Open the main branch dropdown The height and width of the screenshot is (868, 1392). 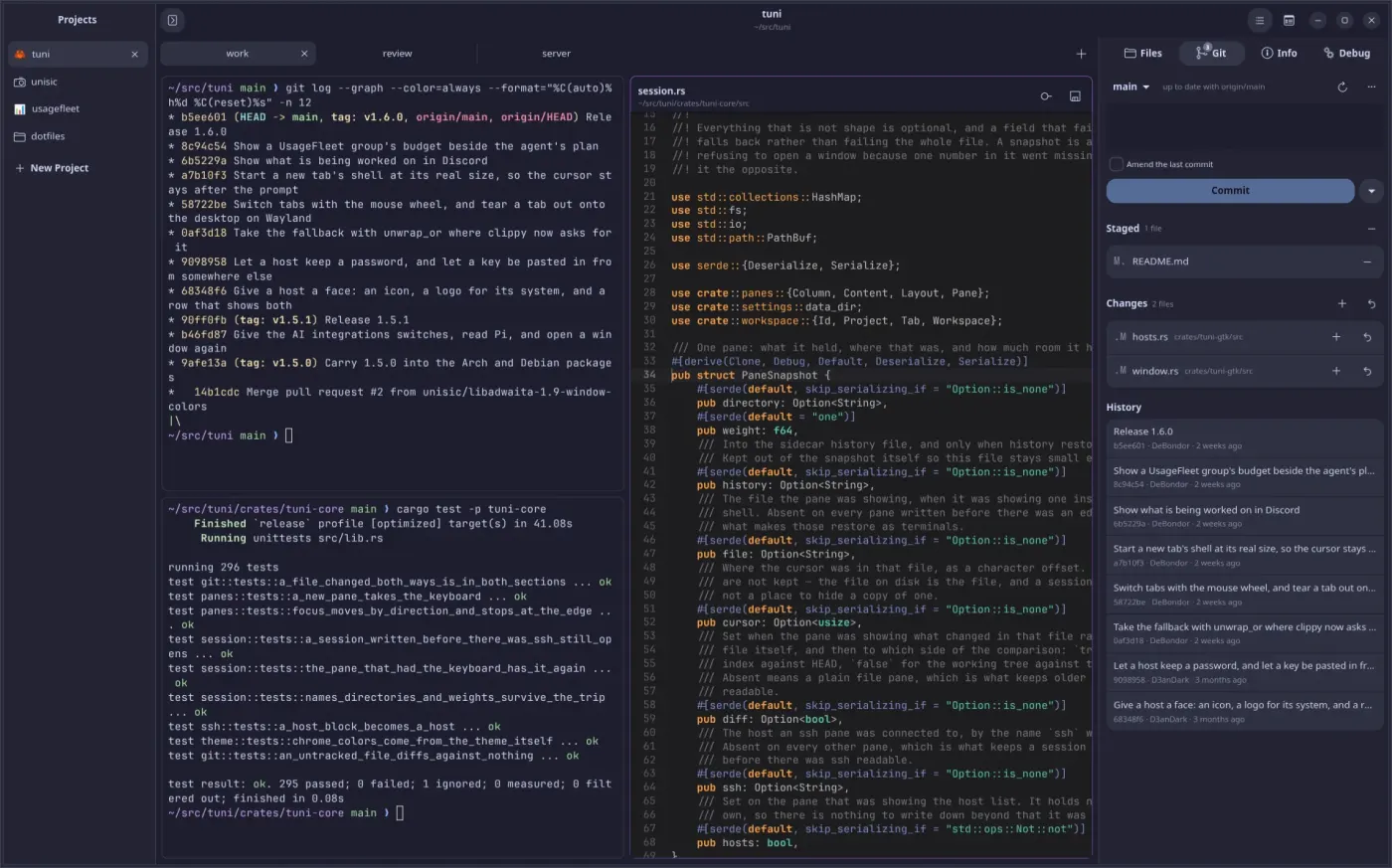1131,87
